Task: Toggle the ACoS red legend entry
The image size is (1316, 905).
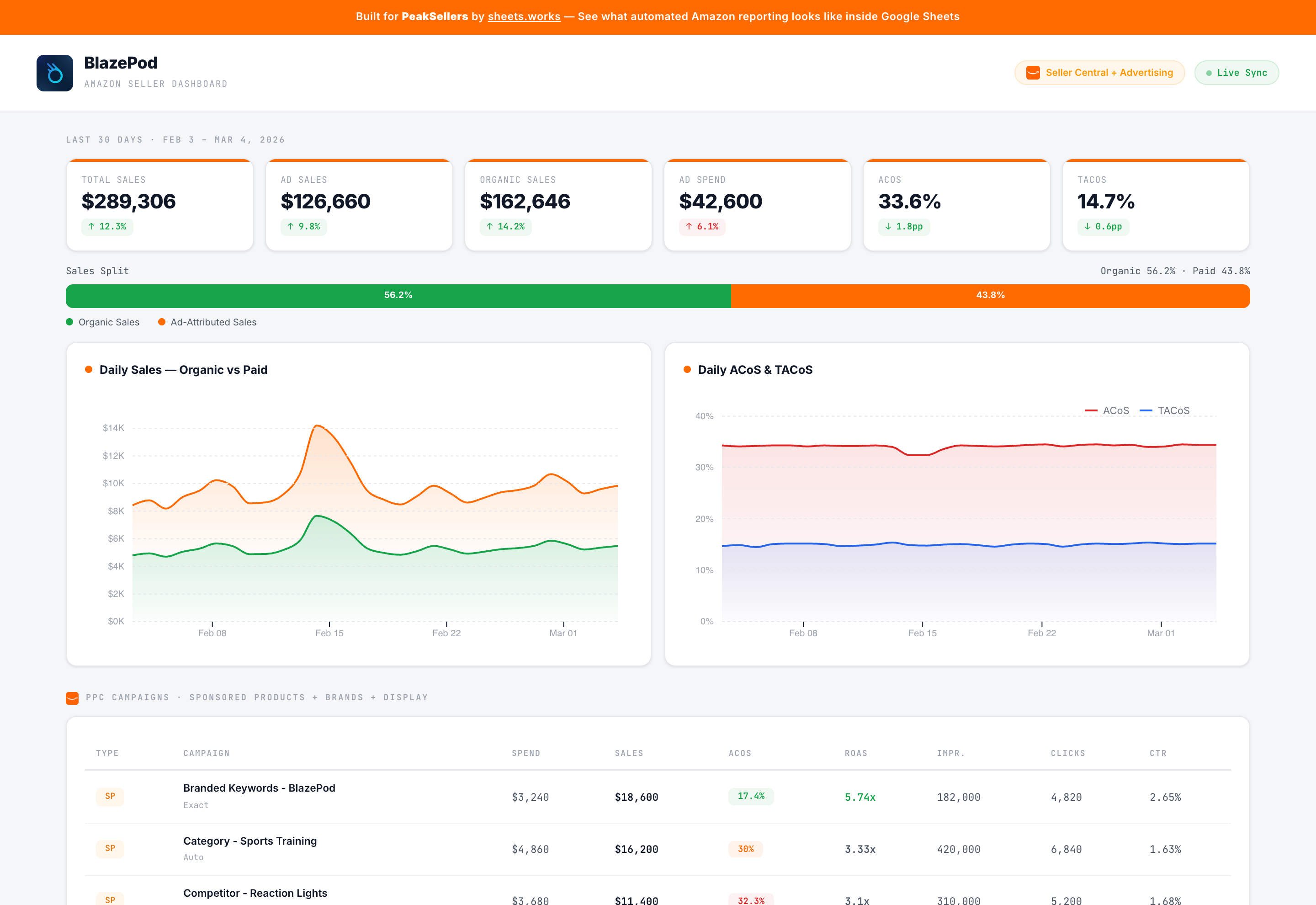Action: coord(1106,410)
